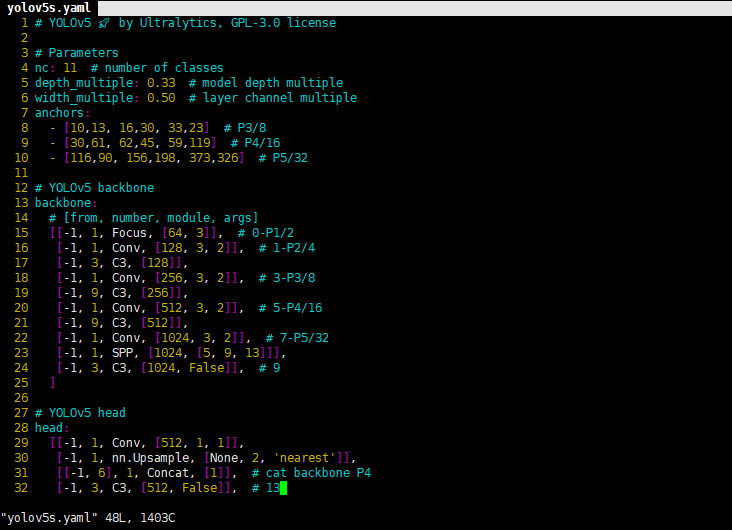Click the 'depth_multiple' key
732x530 pixels.
(84, 83)
